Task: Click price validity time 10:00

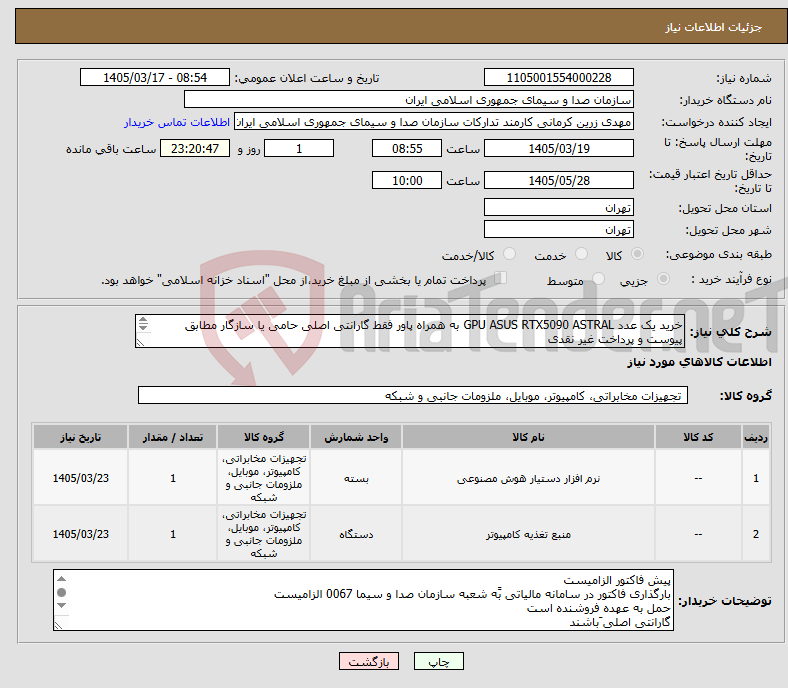Action: click(407, 180)
